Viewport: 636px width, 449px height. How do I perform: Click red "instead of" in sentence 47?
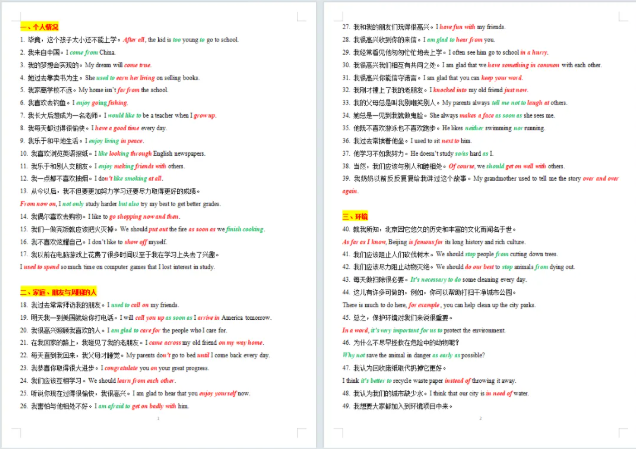pyautogui.click(x=458, y=381)
